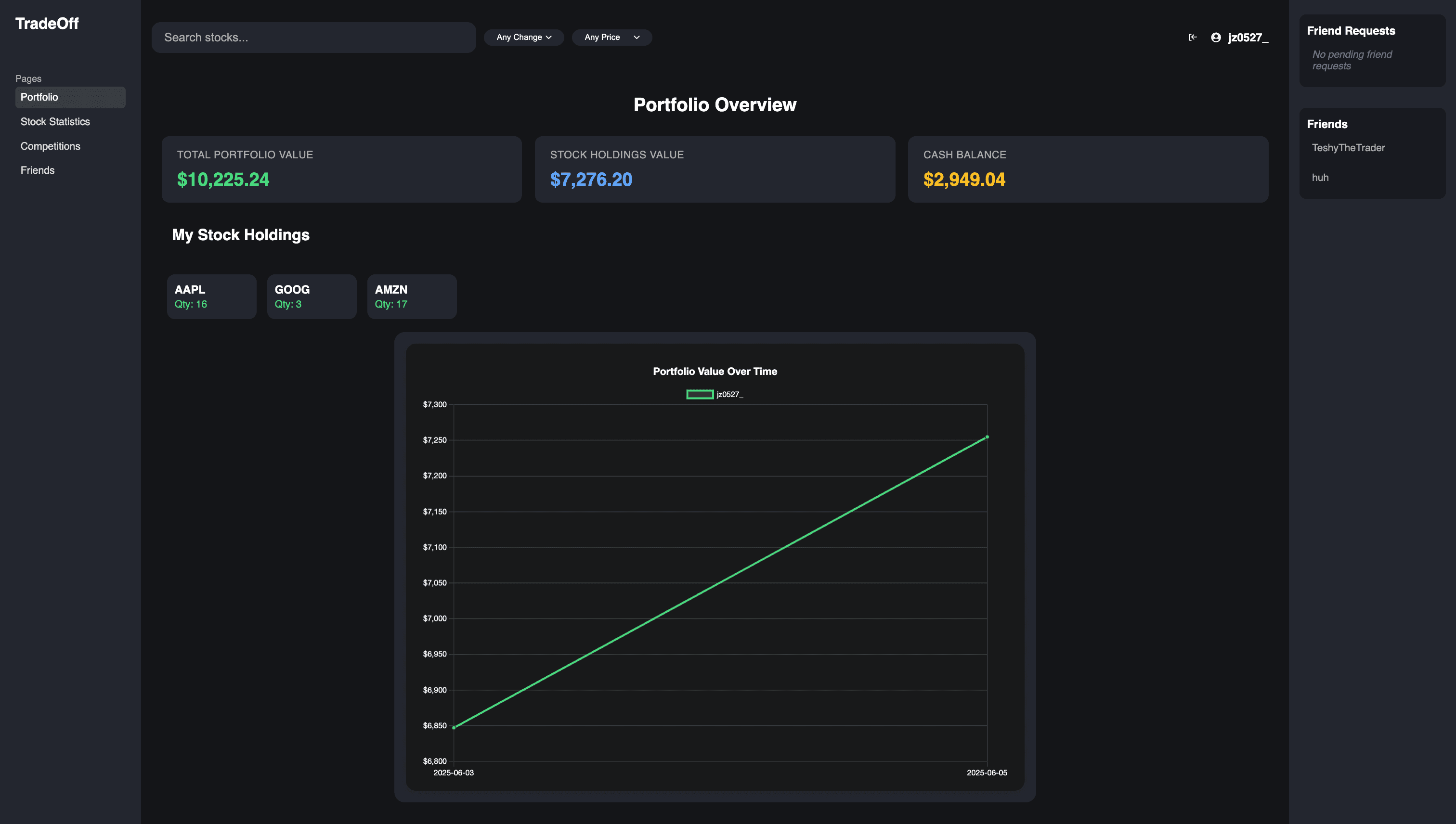
Task: Click the user profile avatar icon
Action: click(1215, 38)
